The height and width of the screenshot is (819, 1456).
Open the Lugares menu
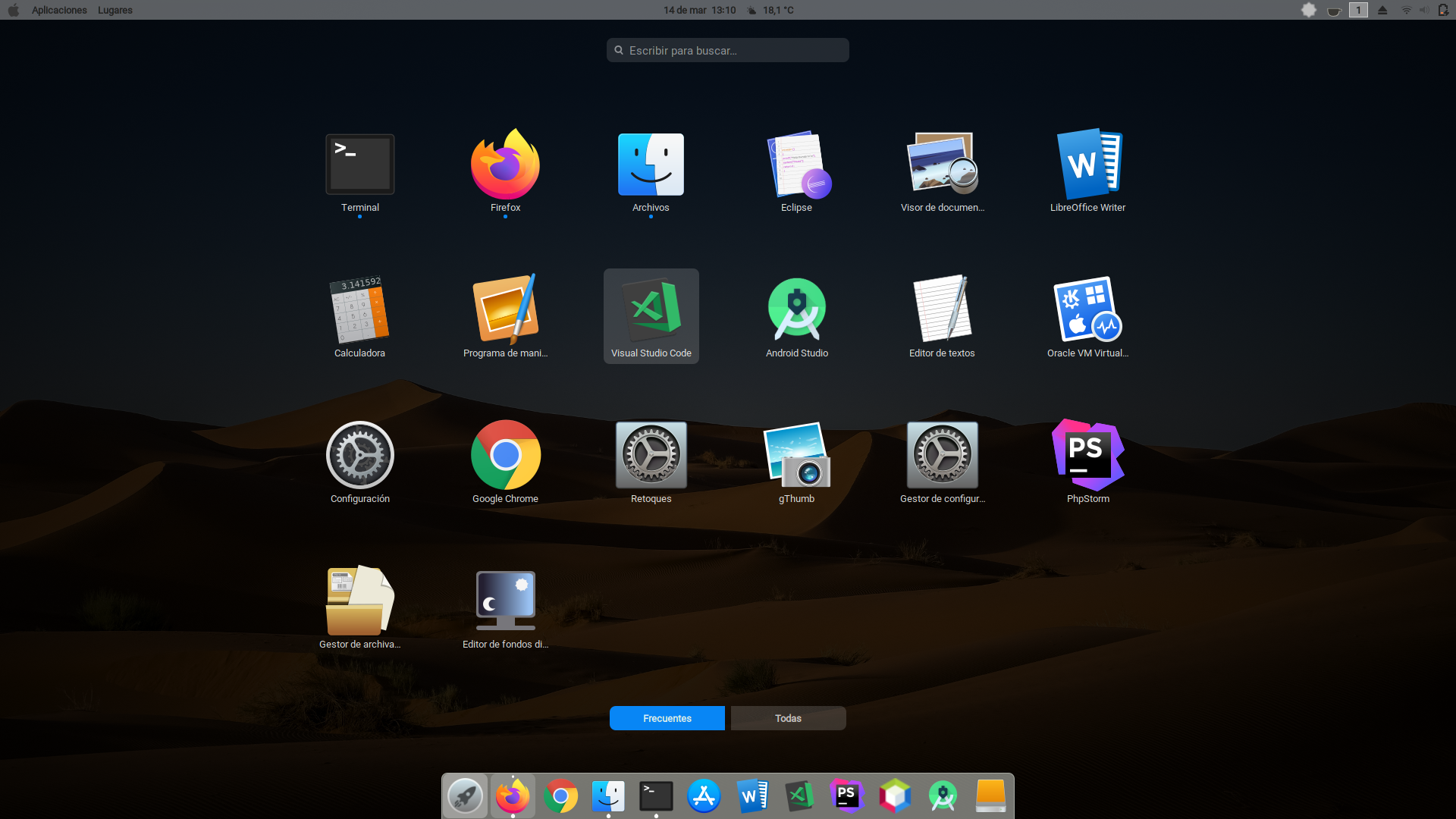click(115, 10)
